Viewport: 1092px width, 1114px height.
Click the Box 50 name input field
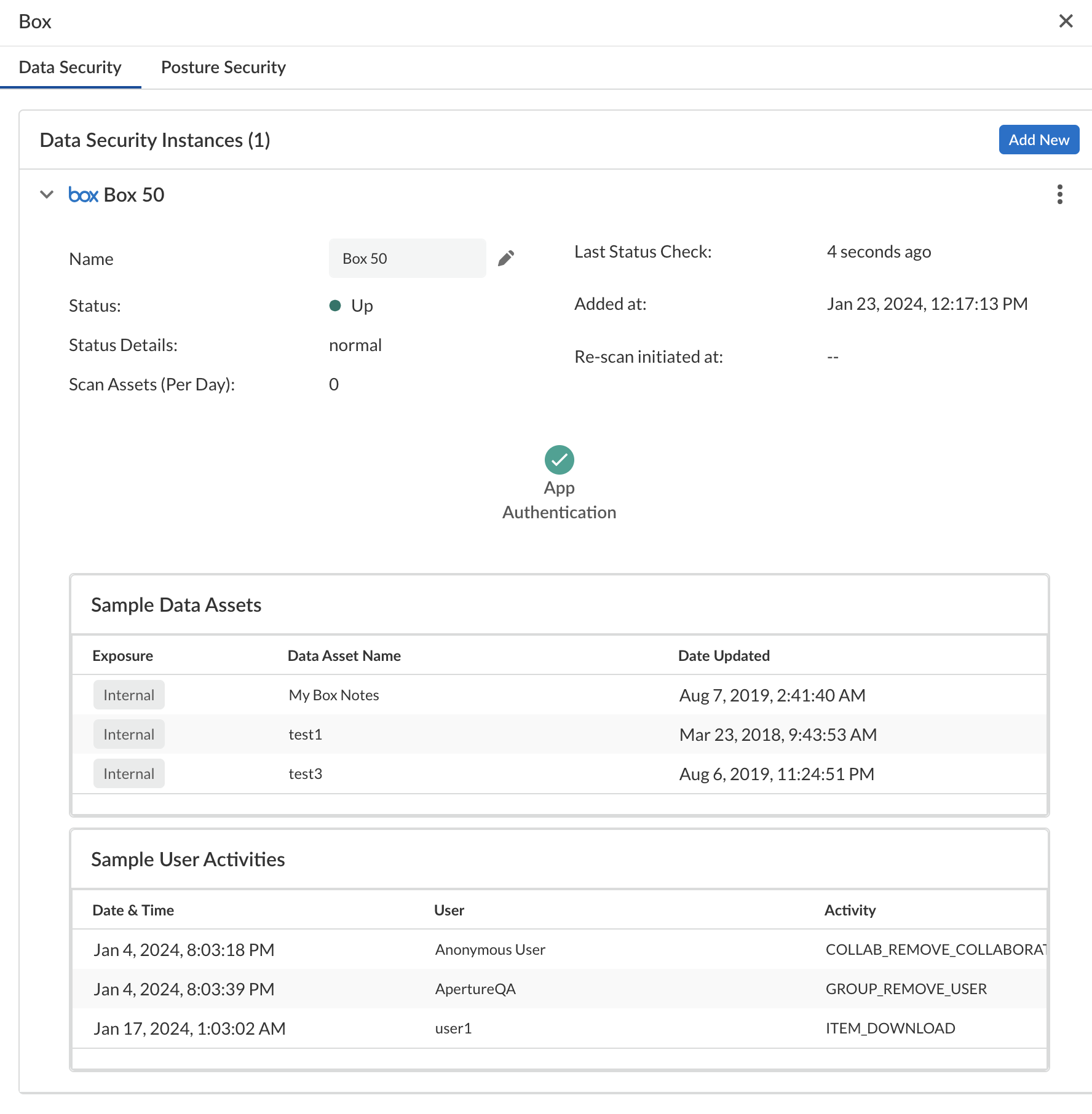(x=407, y=258)
